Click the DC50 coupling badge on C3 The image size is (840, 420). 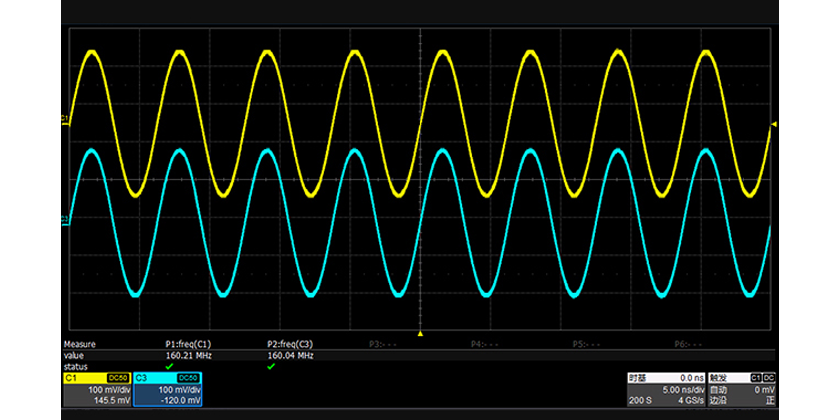pyautogui.click(x=188, y=377)
